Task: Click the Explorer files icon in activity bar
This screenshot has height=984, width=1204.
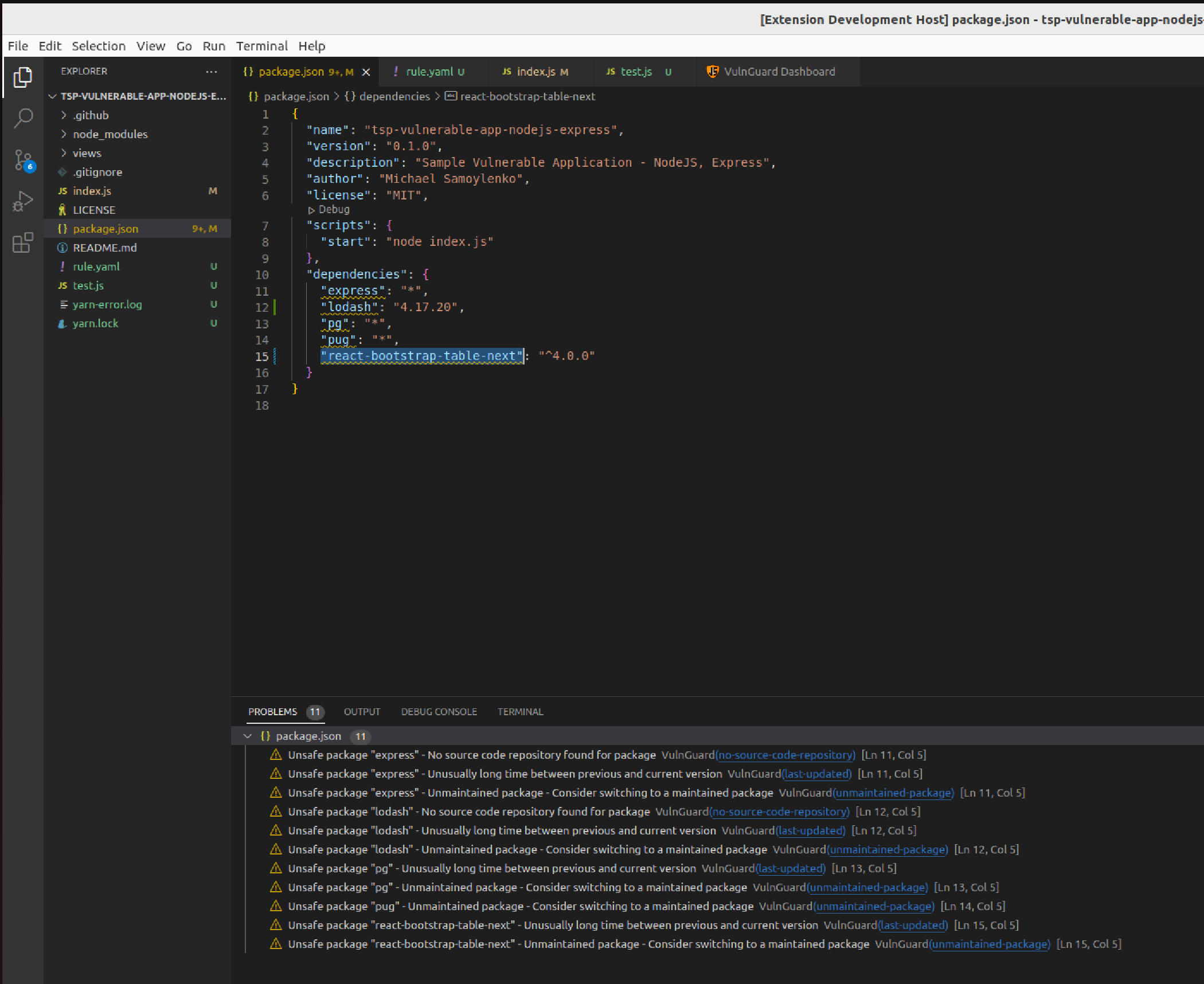Action: pos(23,77)
